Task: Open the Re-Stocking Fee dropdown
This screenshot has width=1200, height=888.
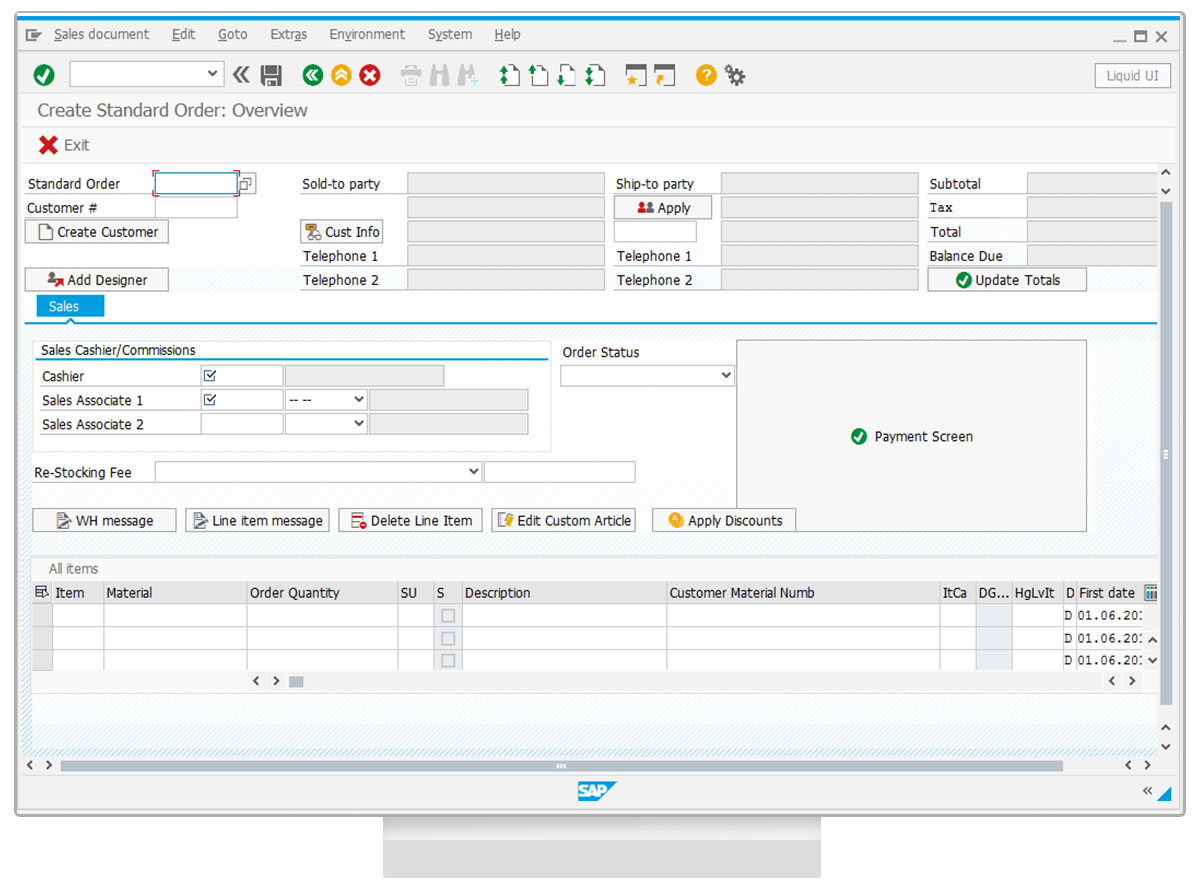Action: tap(473, 472)
